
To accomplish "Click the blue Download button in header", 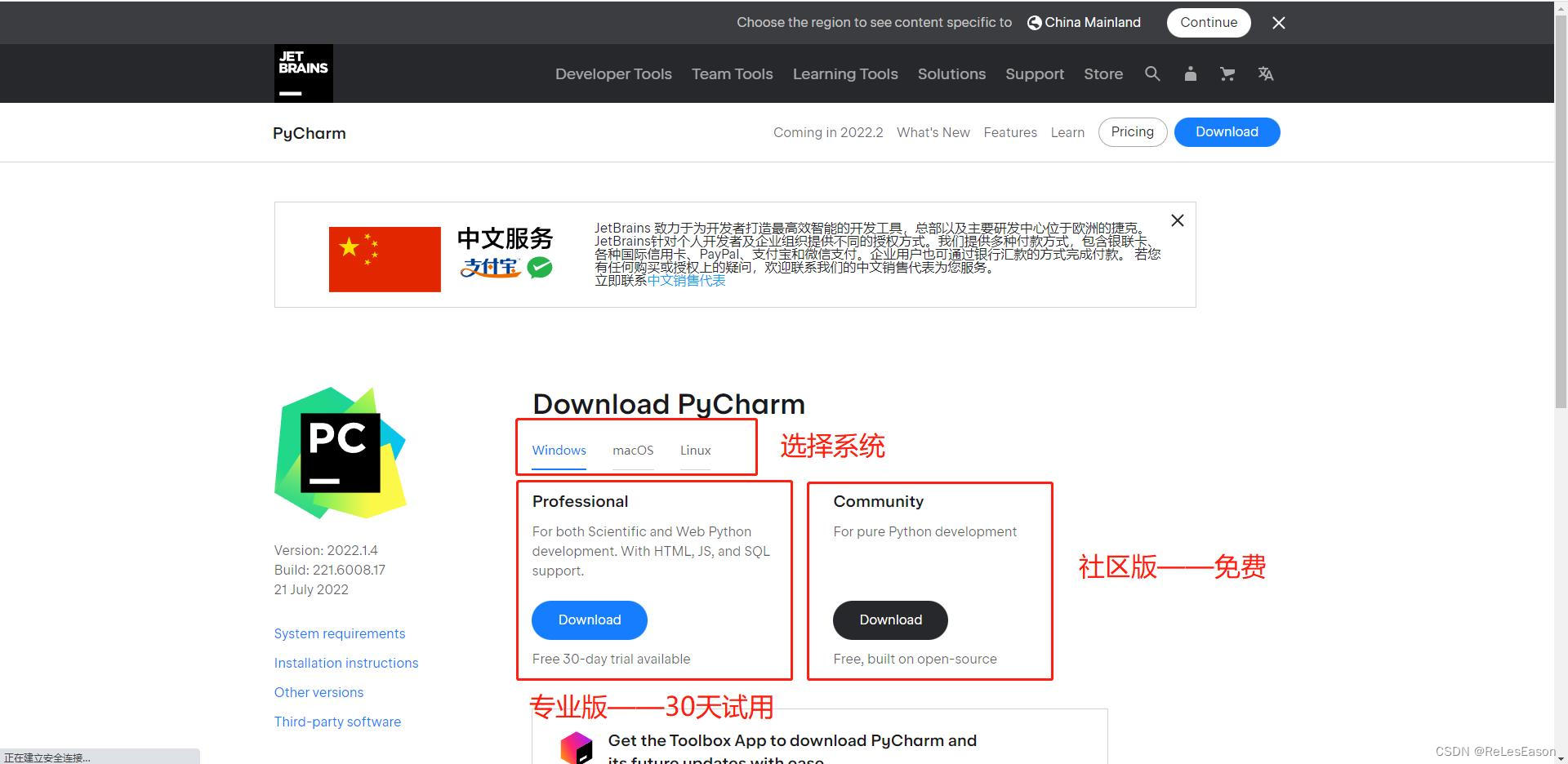I will pyautogui.click(x=1227, y=132).
